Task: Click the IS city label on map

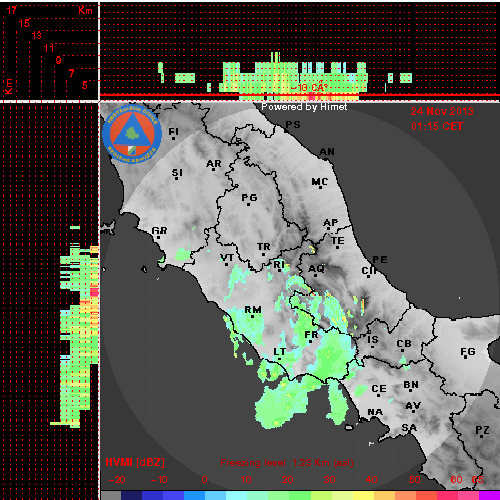Action: [373, 339]
